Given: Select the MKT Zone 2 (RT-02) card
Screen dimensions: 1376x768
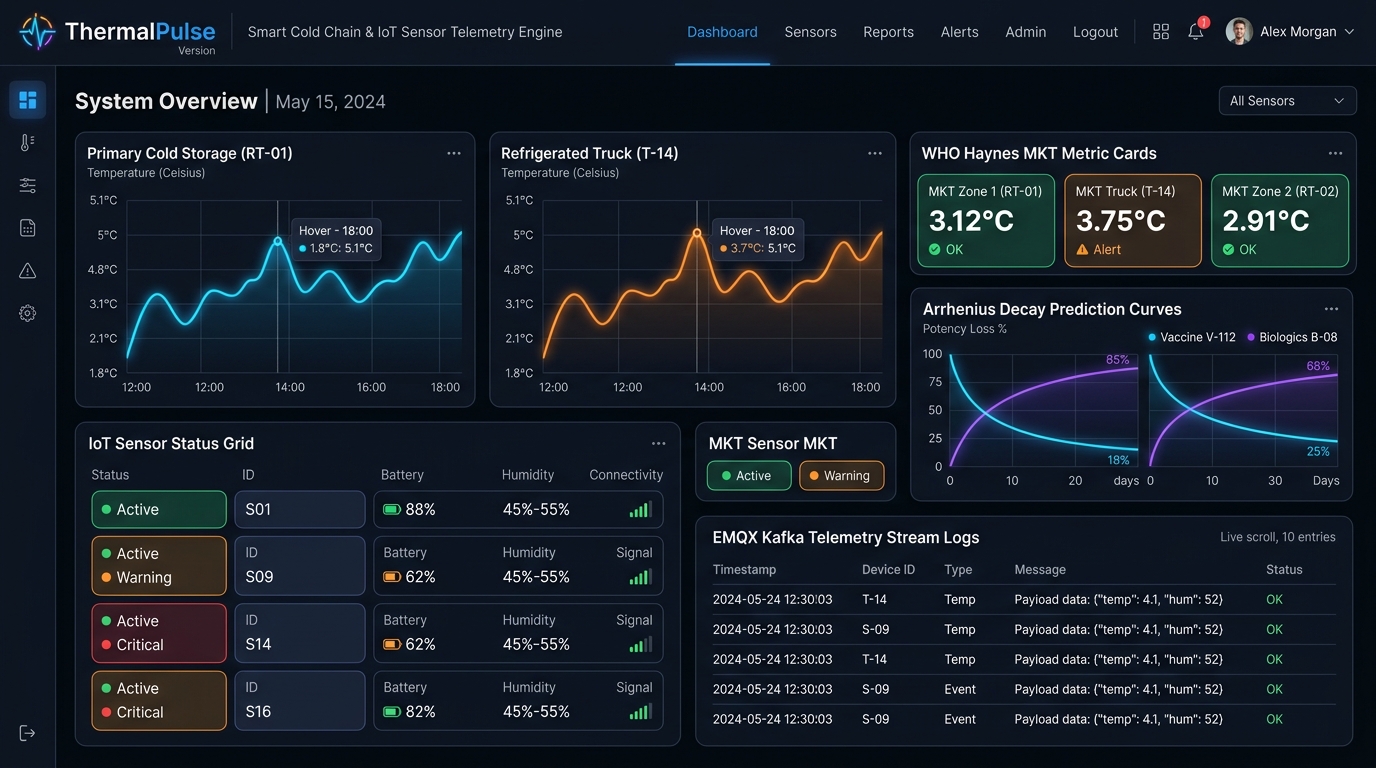Looking at the screenshot, I should coord(1280,221).
